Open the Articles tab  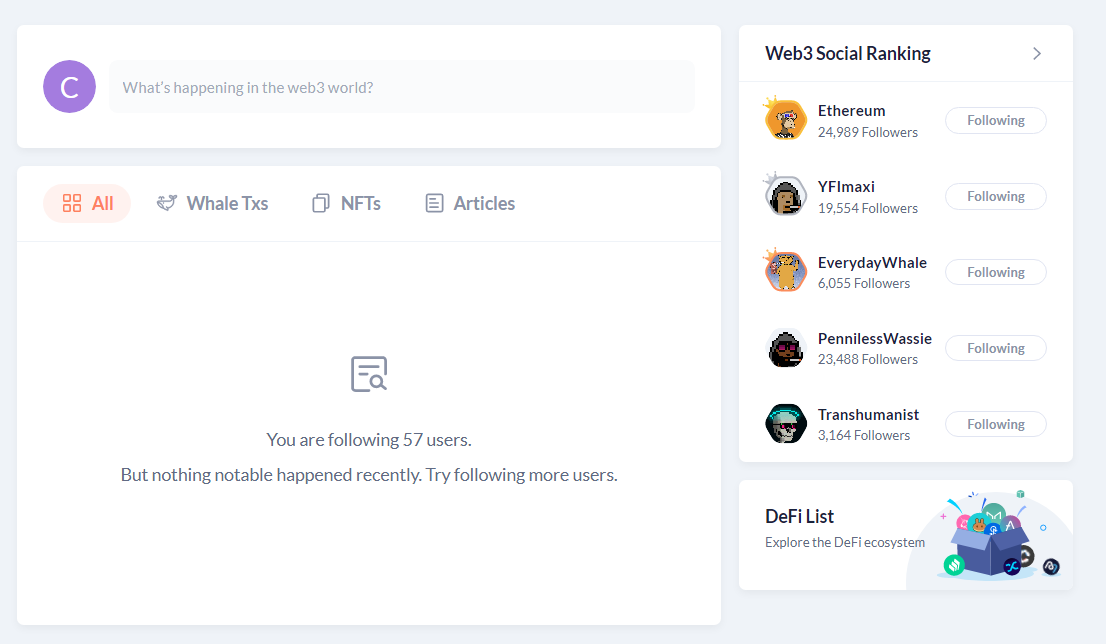point(470,203)
